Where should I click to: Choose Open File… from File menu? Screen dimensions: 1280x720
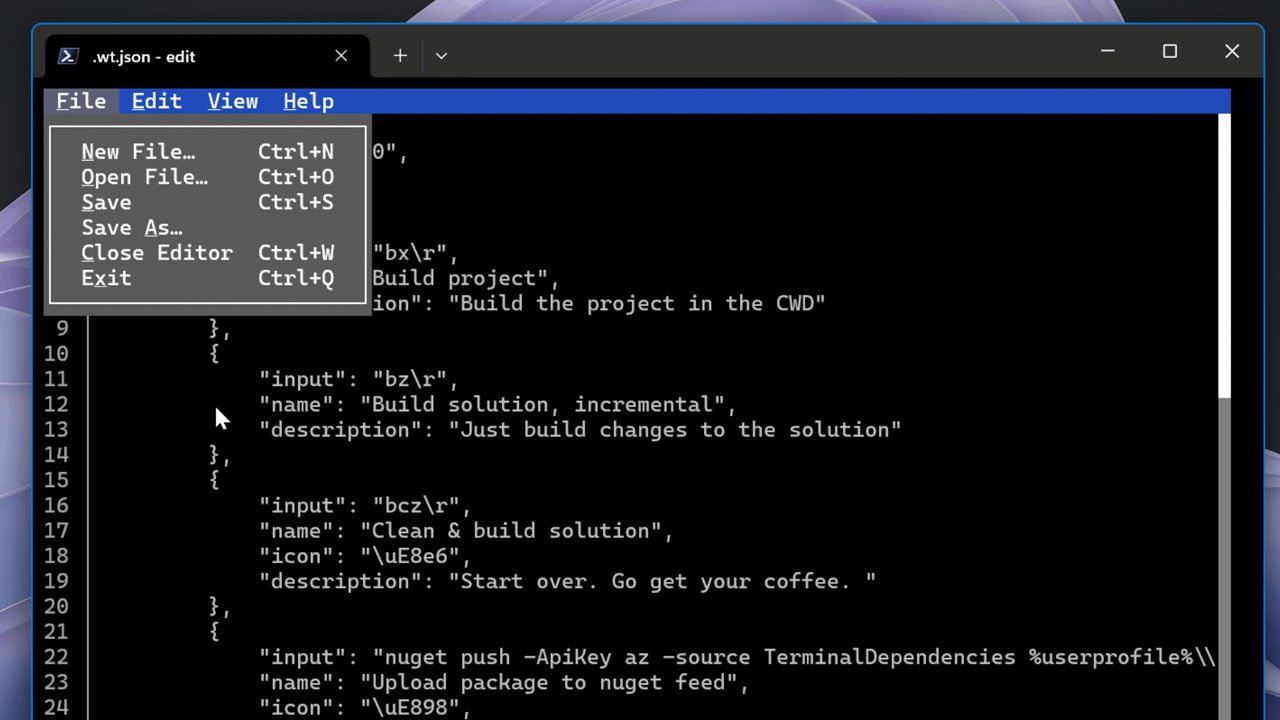pyautogui.click(x=207, y=177)
